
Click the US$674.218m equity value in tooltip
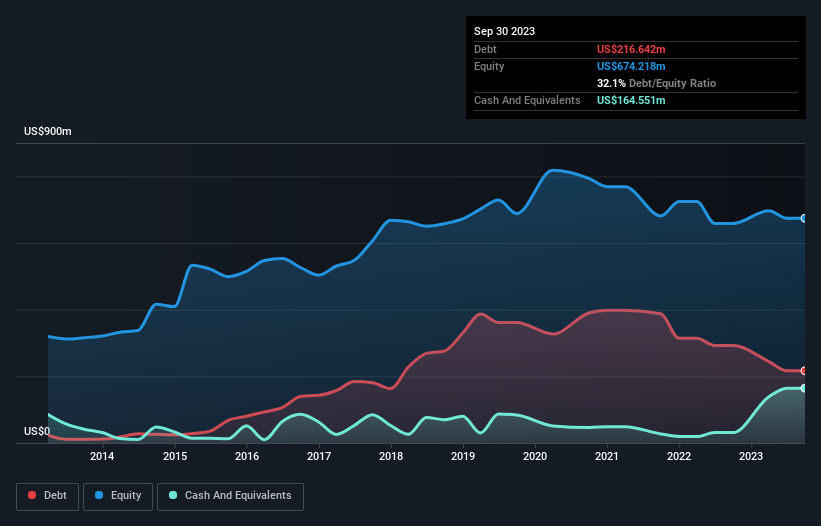pyautogui.click(x=631, y=66)
